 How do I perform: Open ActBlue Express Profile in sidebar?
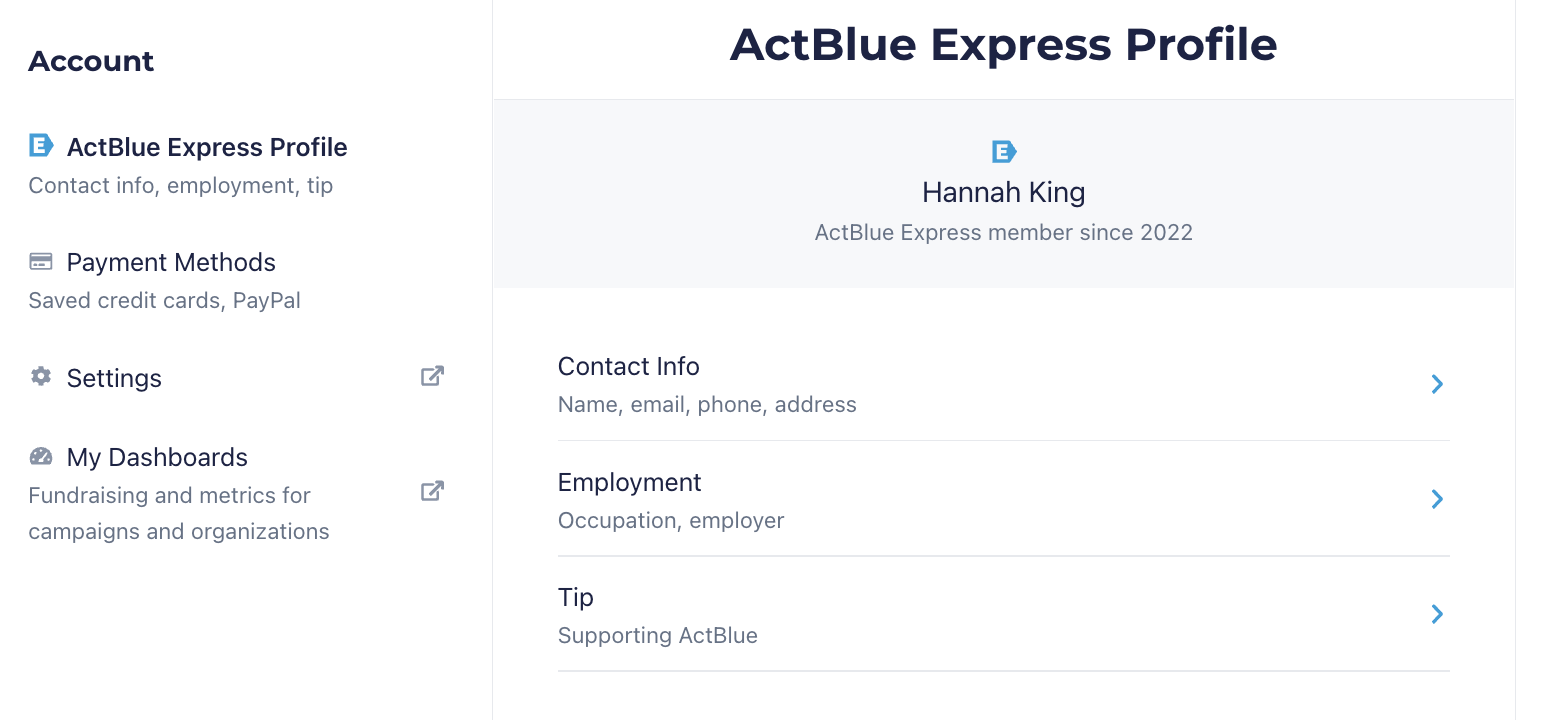click(x=207, y=147)
